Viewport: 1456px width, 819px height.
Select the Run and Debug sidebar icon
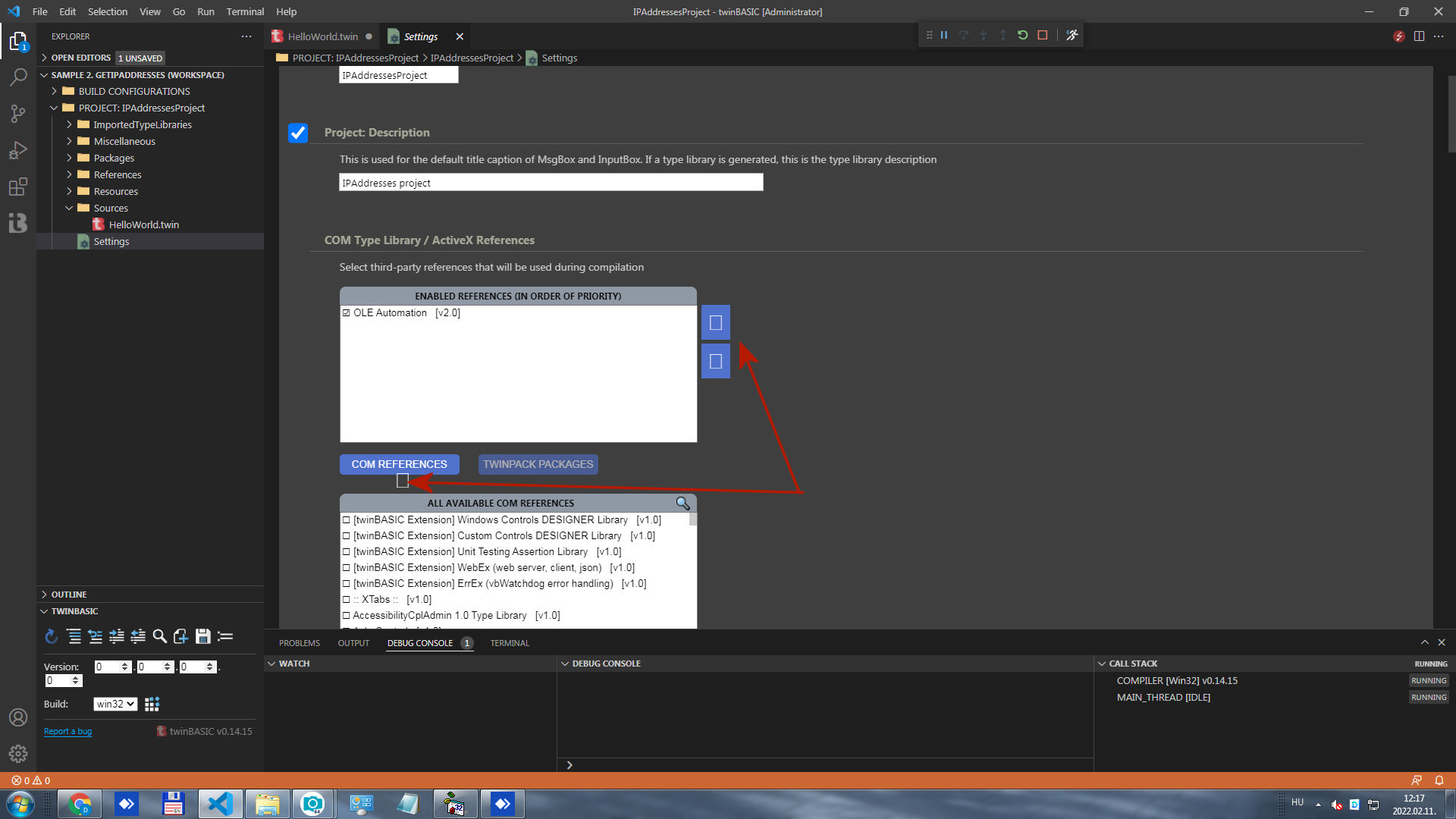point(18,150)
